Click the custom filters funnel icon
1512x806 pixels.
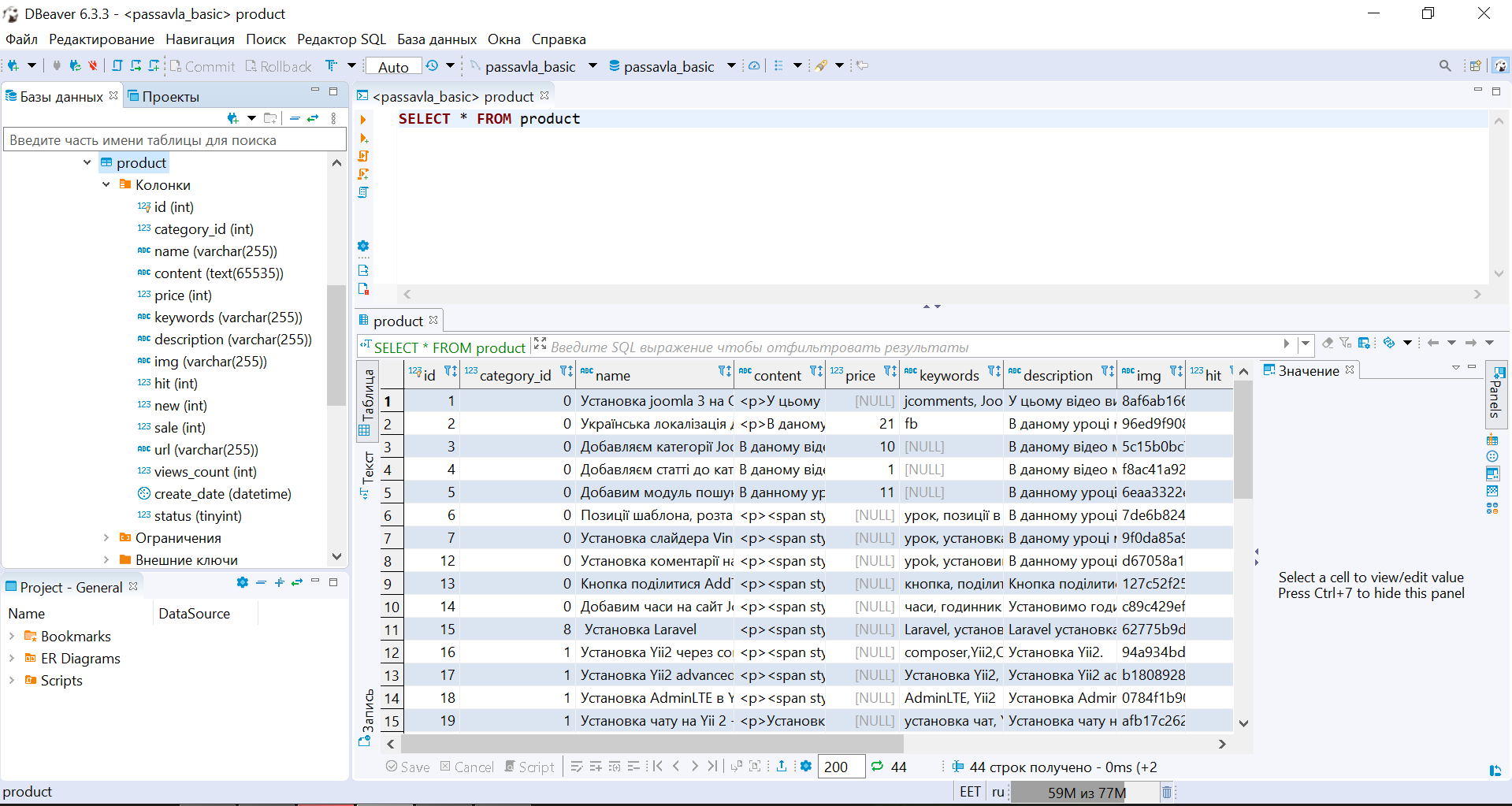tap(1345, 343)
